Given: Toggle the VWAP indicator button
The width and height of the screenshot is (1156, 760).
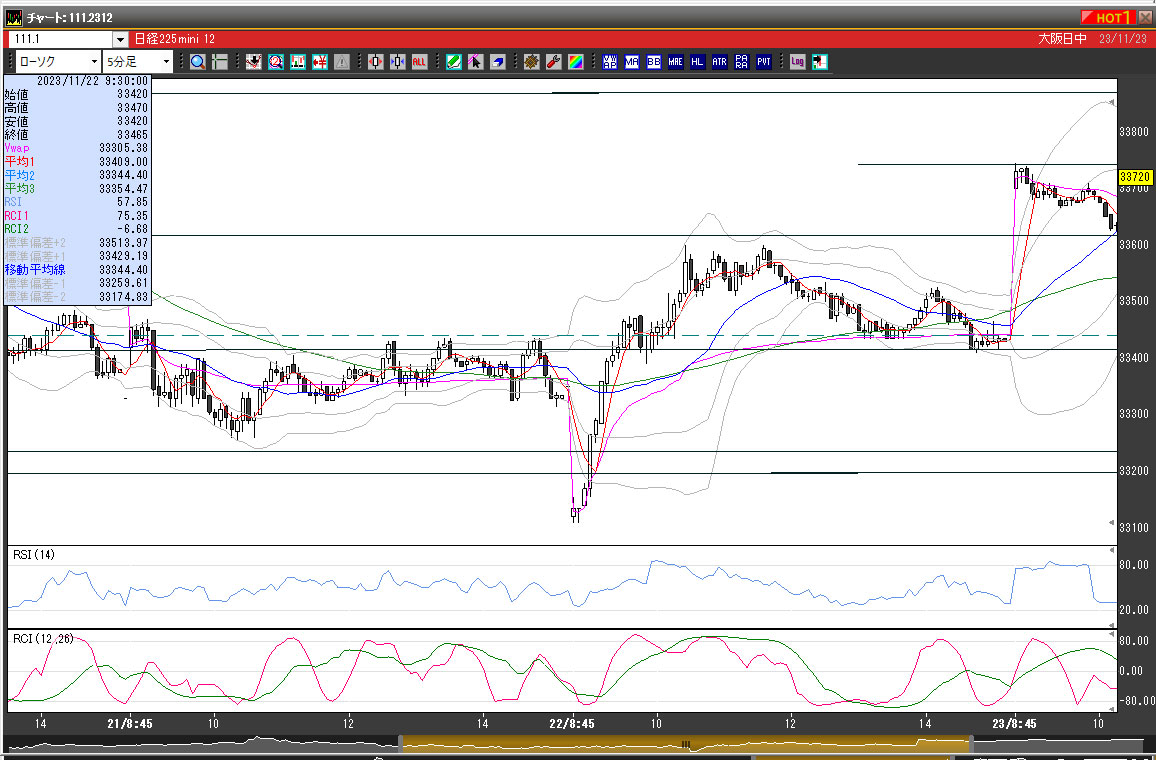Looking at the screenshot, I should (610, 63).
